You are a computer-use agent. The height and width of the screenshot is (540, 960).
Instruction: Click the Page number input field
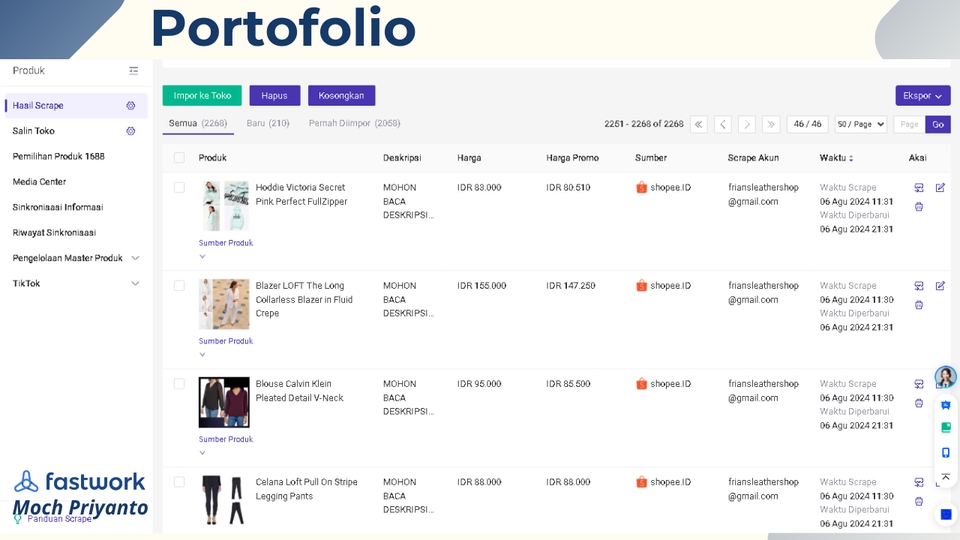[x=909, y=124]
